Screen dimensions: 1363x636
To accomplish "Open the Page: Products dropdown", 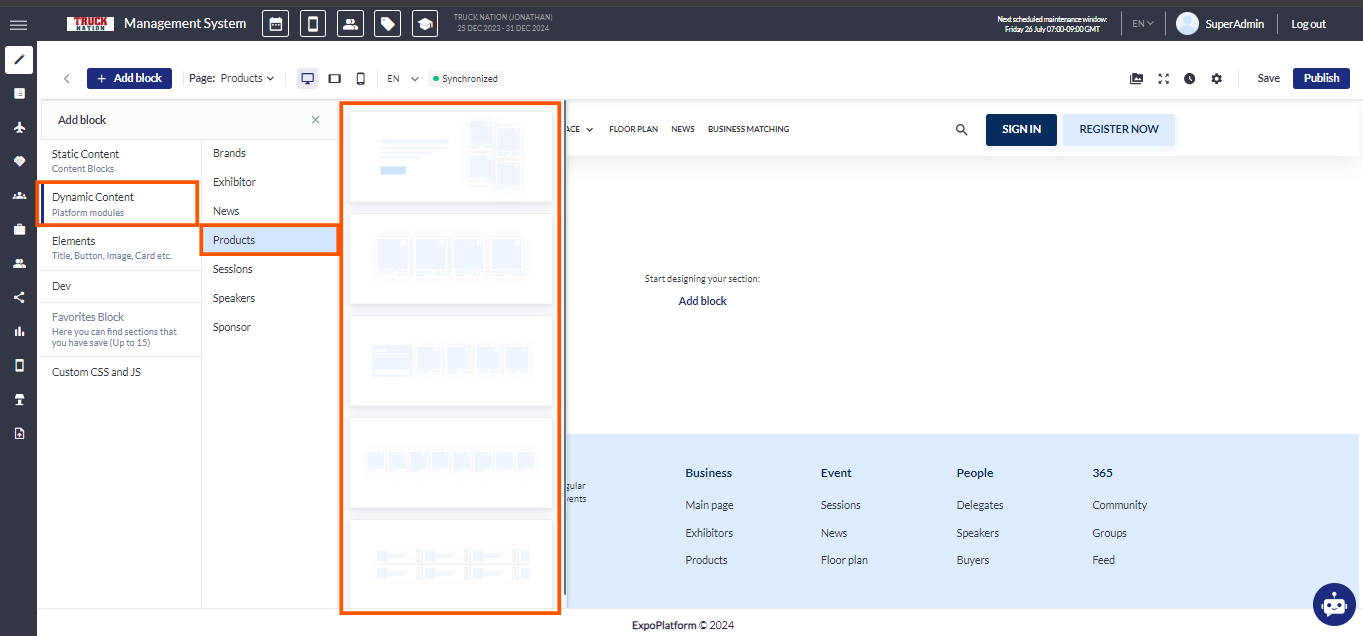I will [x=231, y=78].
